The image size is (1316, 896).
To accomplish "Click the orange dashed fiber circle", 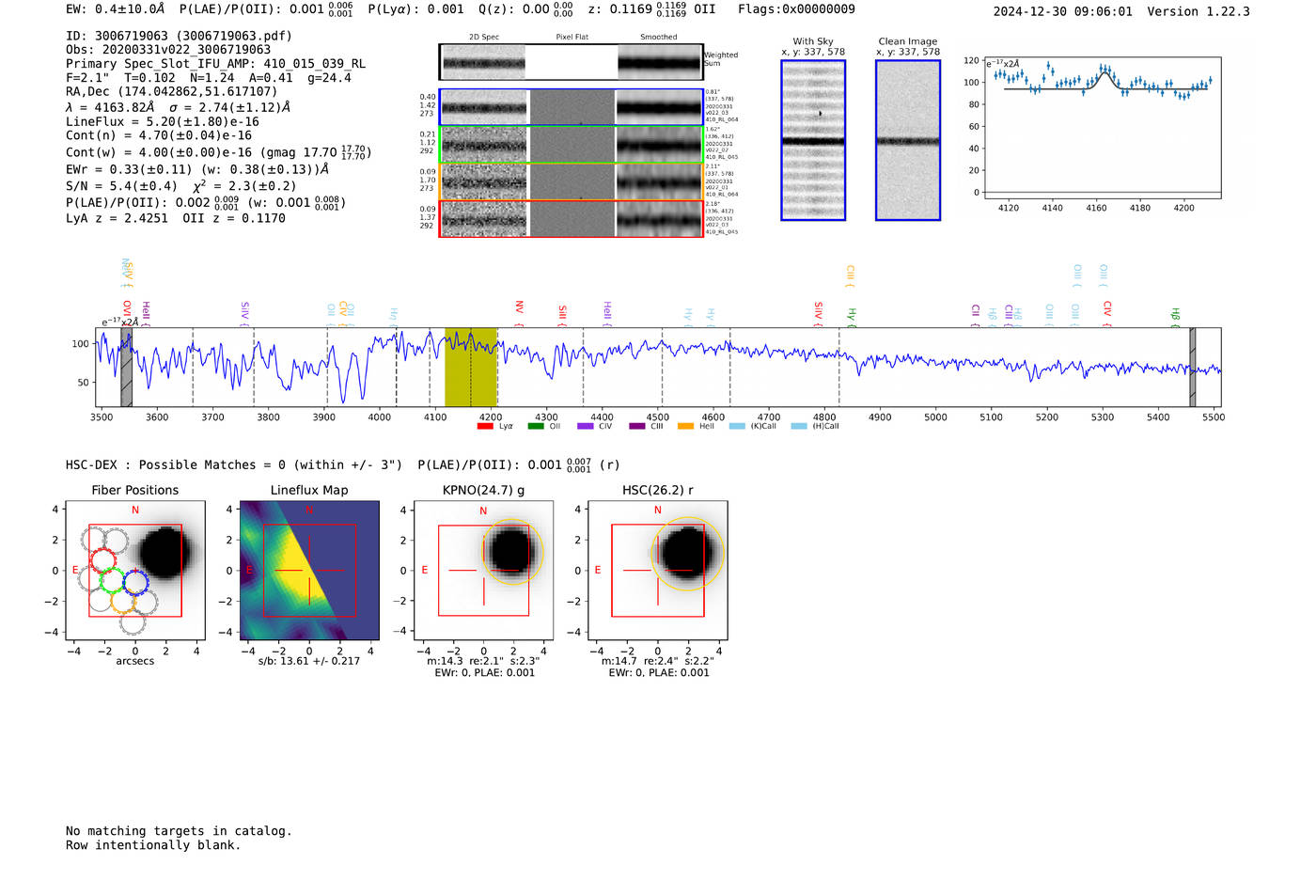I will pos(123,602).
